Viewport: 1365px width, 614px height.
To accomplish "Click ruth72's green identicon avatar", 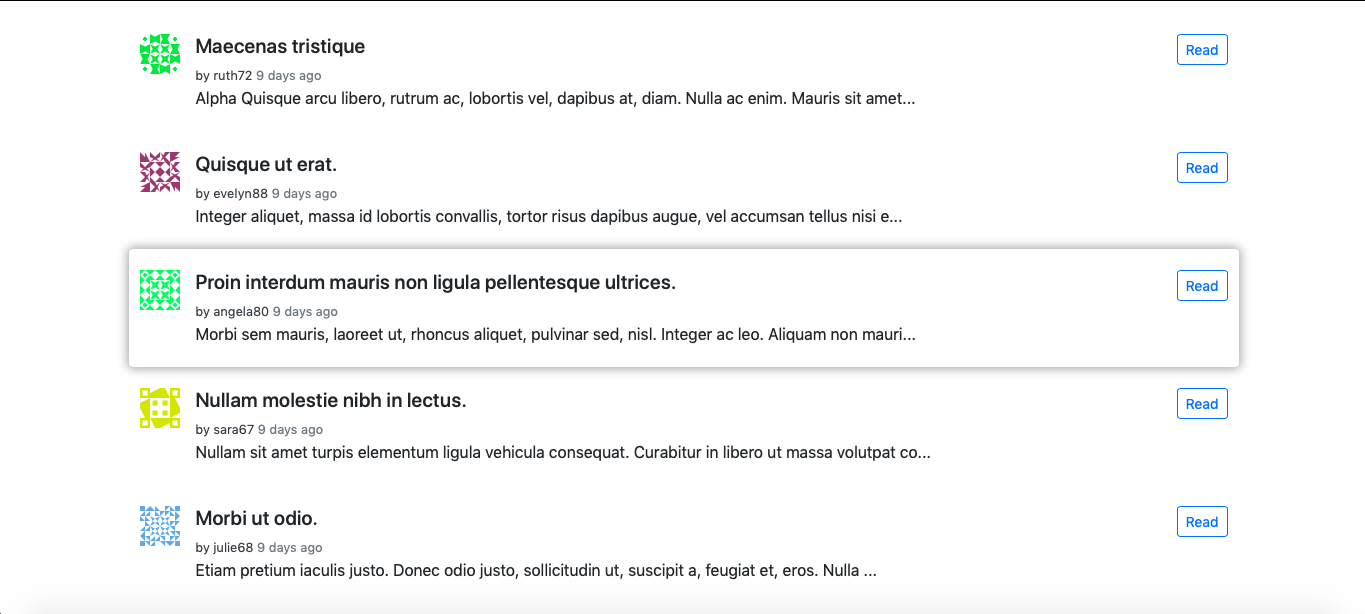I will click(160, 54).
